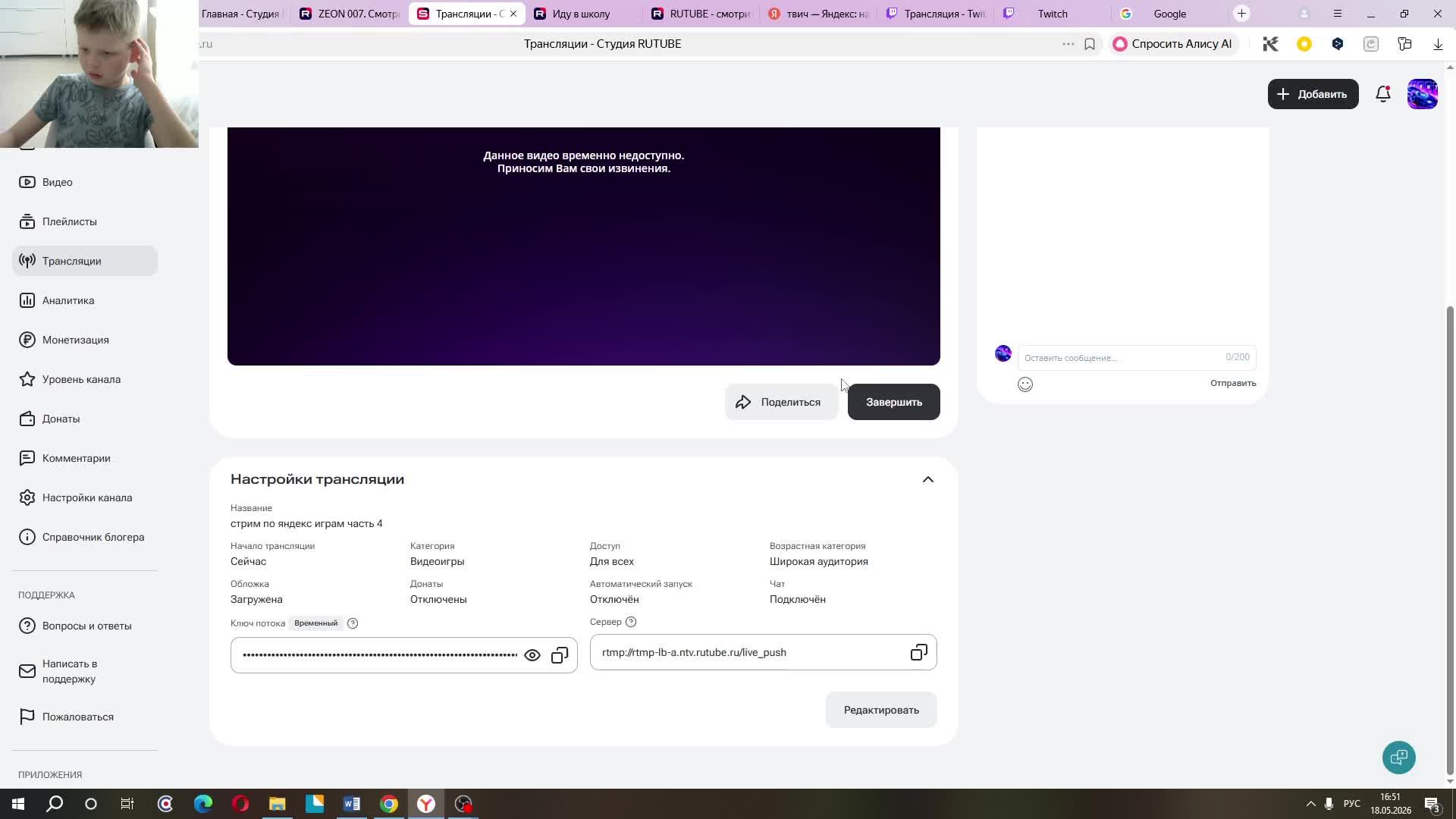
Task: Copy the rtmp server address
Action: click(x=919, y=652)
